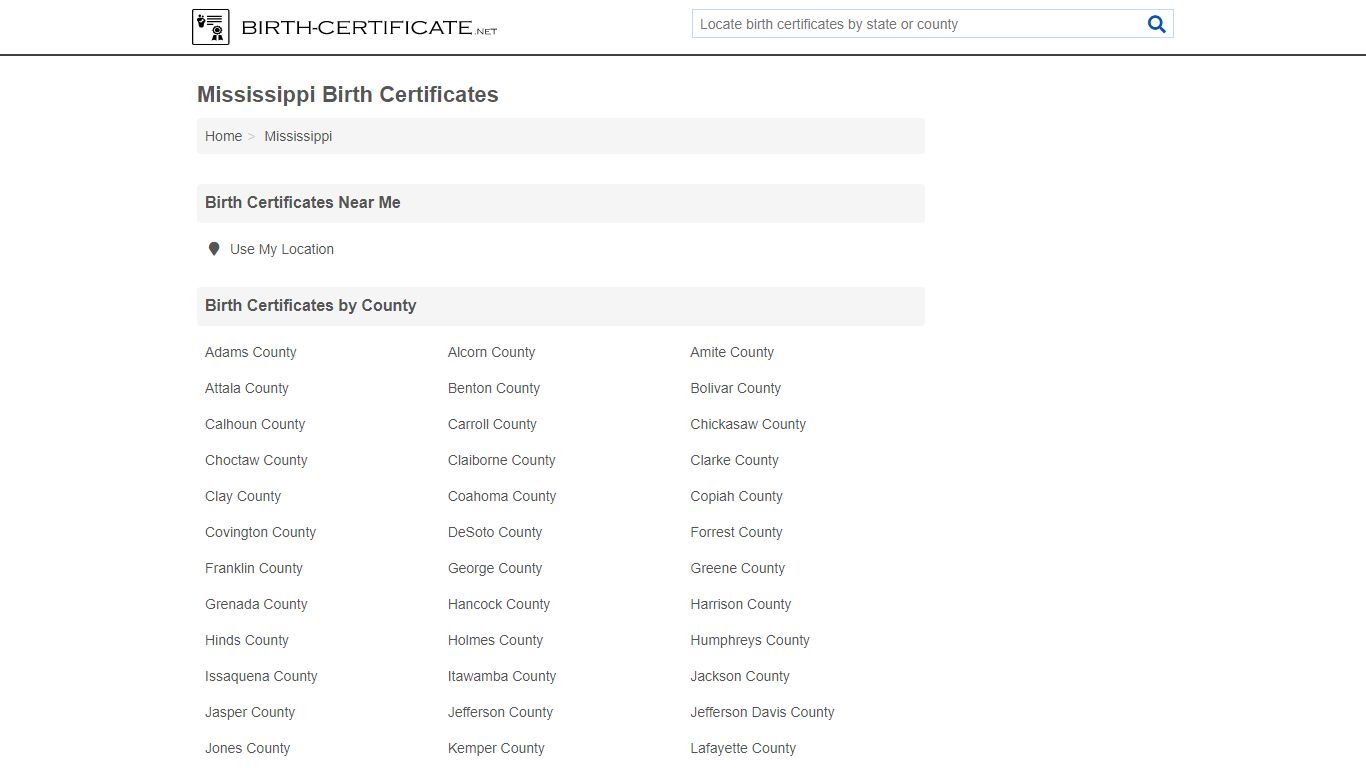Visit the Lafayette County link

tap(743, 748)
